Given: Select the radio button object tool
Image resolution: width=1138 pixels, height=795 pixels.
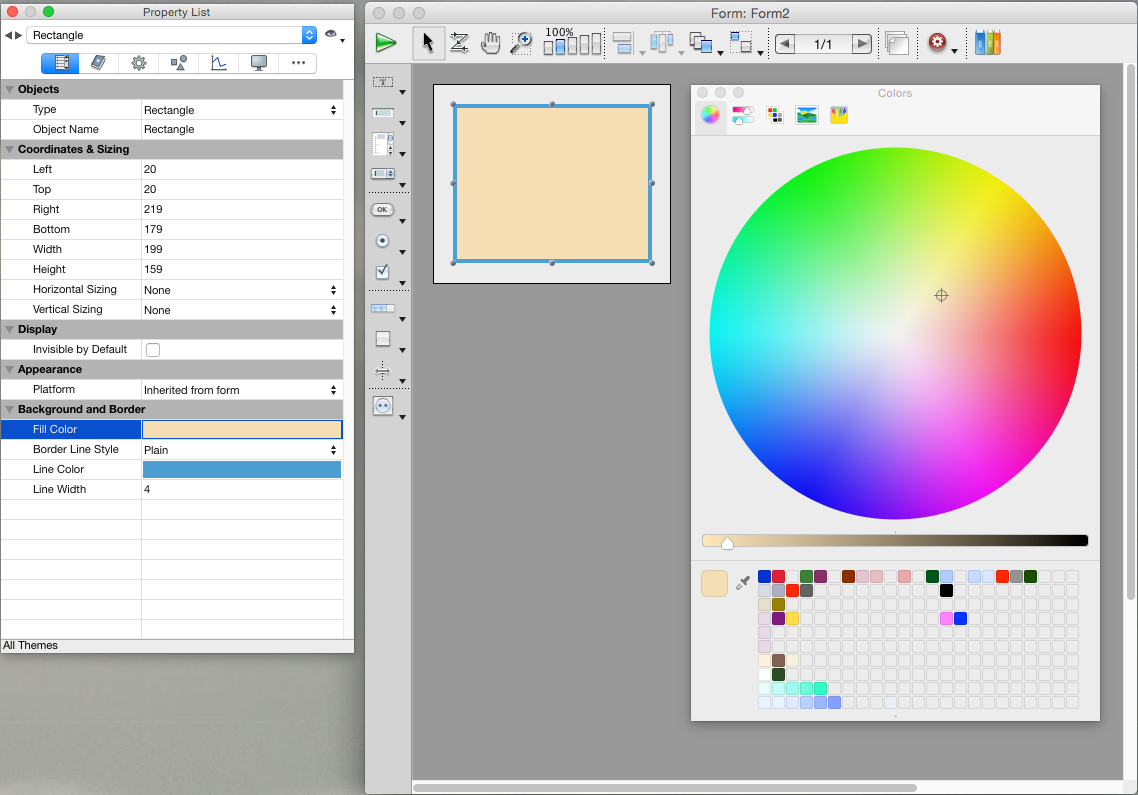Looking at the screenshot, I should pyautogui.click(x=382, y=241).
